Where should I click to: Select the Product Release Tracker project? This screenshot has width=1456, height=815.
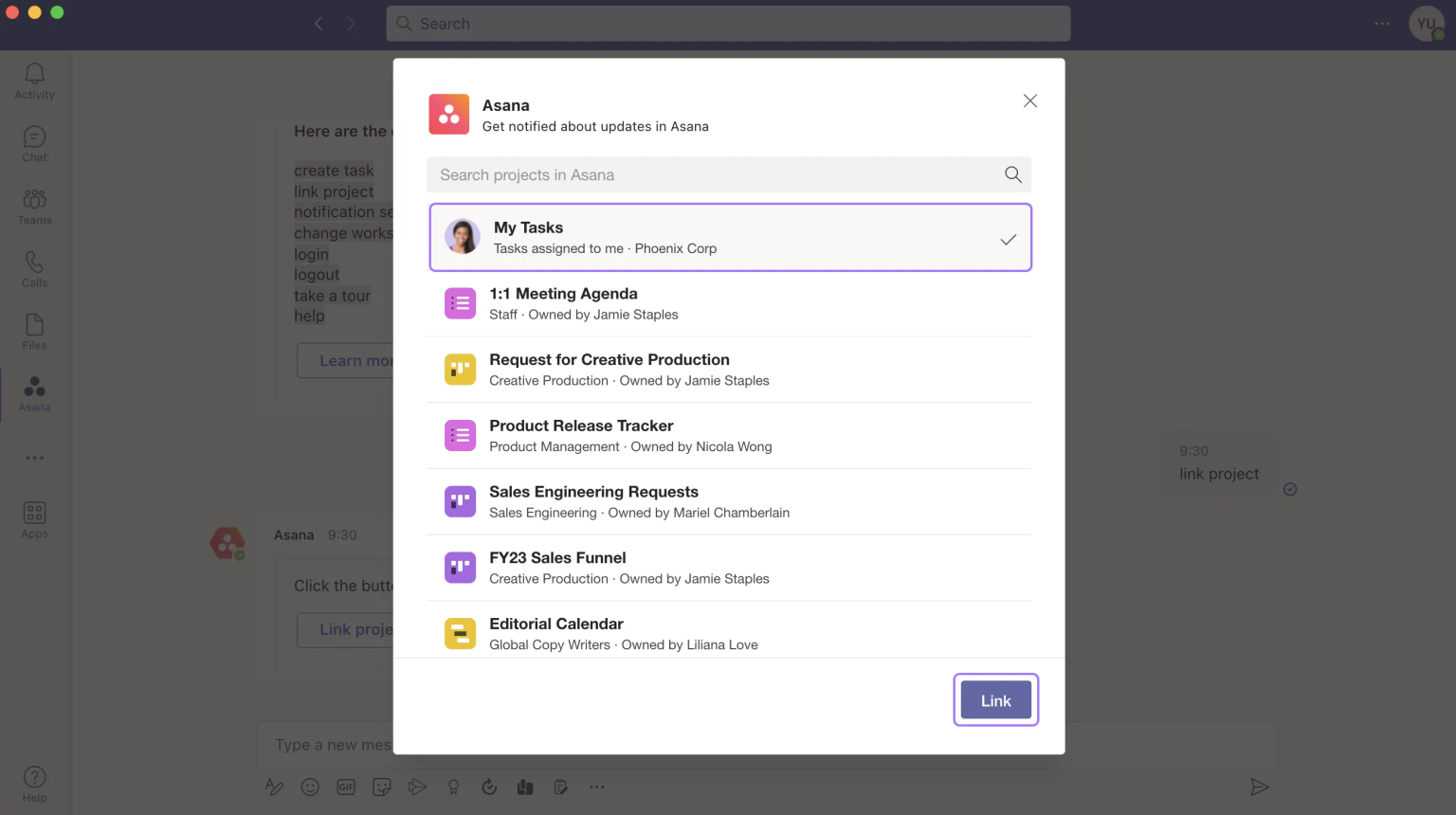(730, 436)
